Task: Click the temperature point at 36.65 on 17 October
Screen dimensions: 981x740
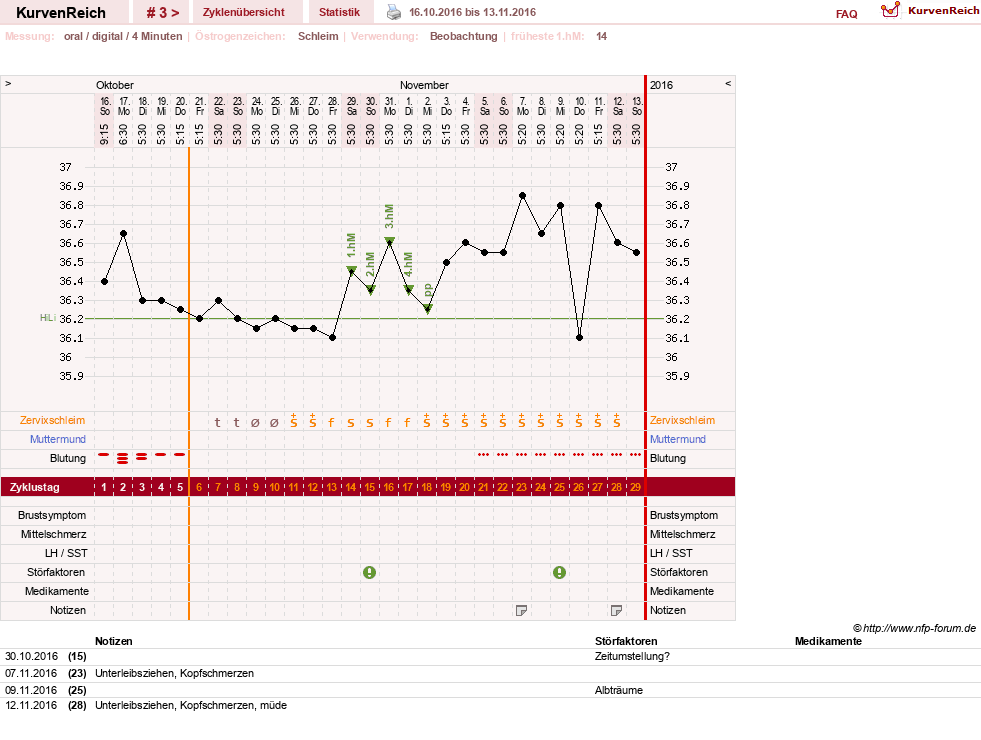Action: [x=123, y=233]
